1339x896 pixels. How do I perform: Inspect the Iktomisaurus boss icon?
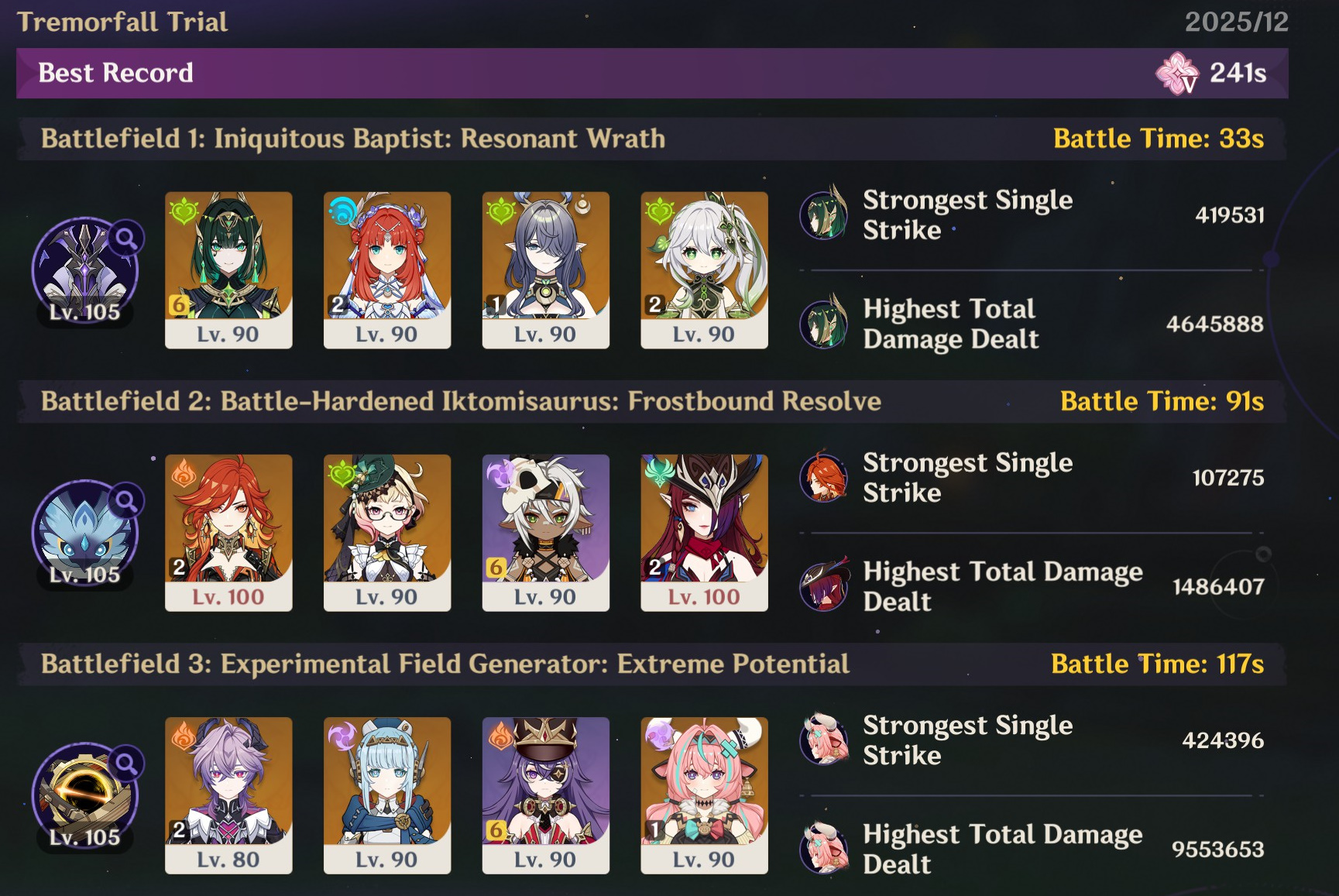[x=85, y=533]
